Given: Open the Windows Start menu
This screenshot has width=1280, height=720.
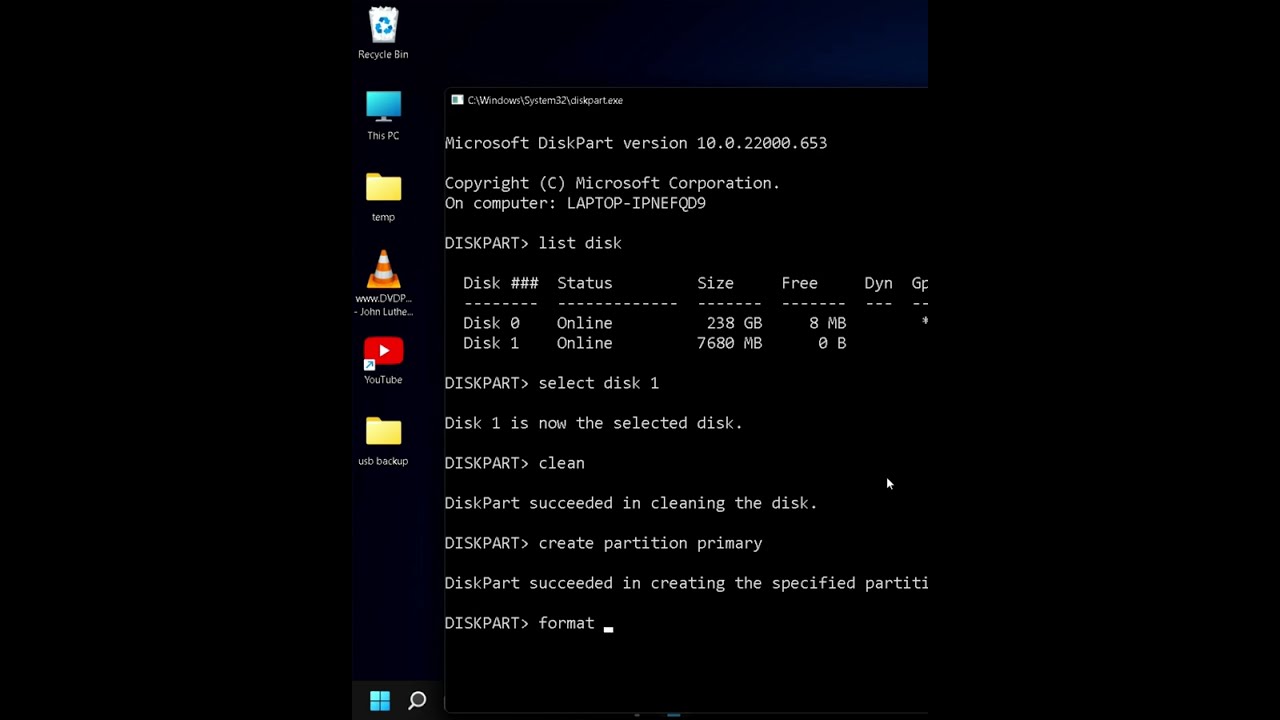Looking at the screenshot, I should click(x=380, y=701).
